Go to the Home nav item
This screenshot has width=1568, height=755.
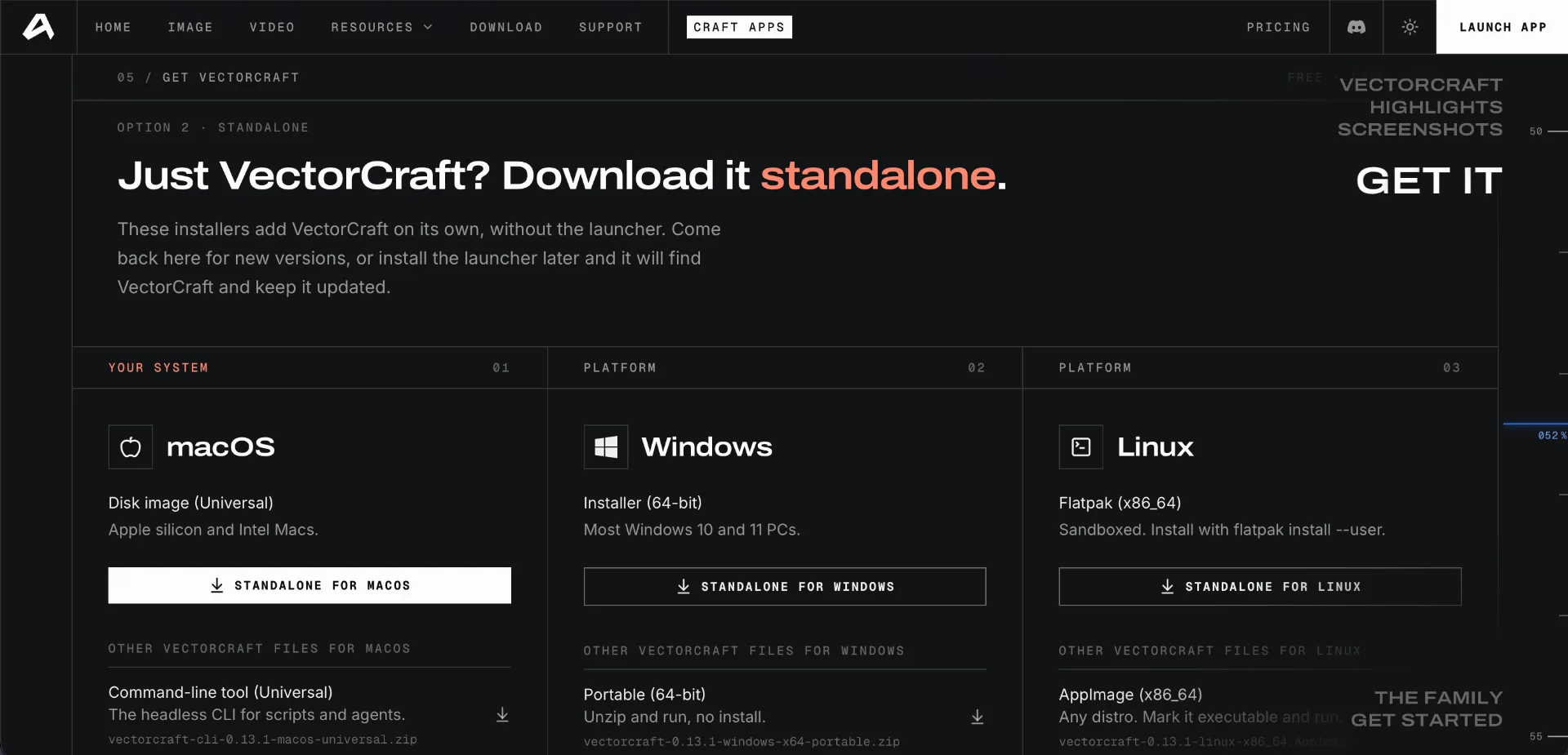click(113, 27)
